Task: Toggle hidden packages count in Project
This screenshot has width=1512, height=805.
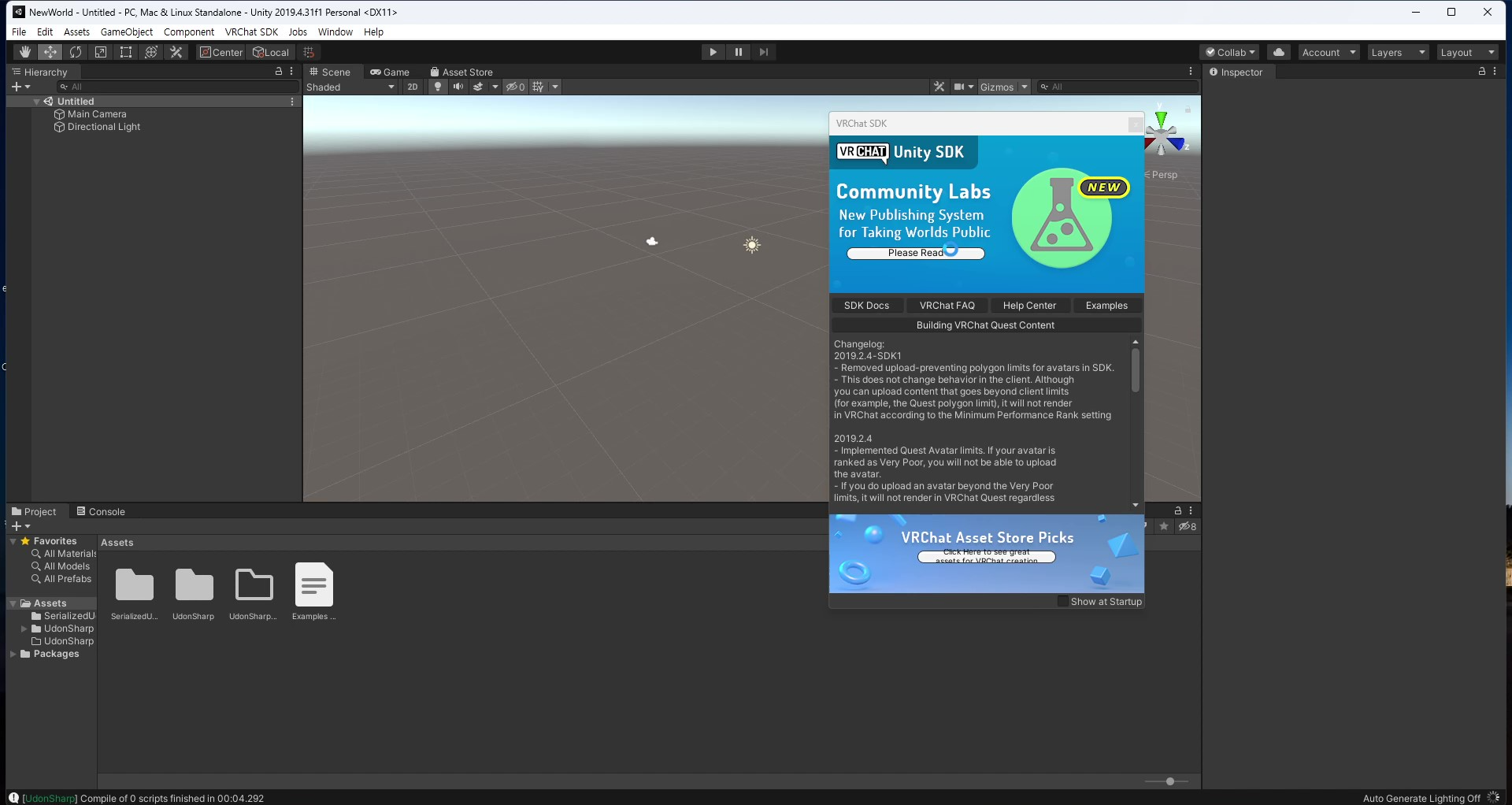Action: 1187,526
